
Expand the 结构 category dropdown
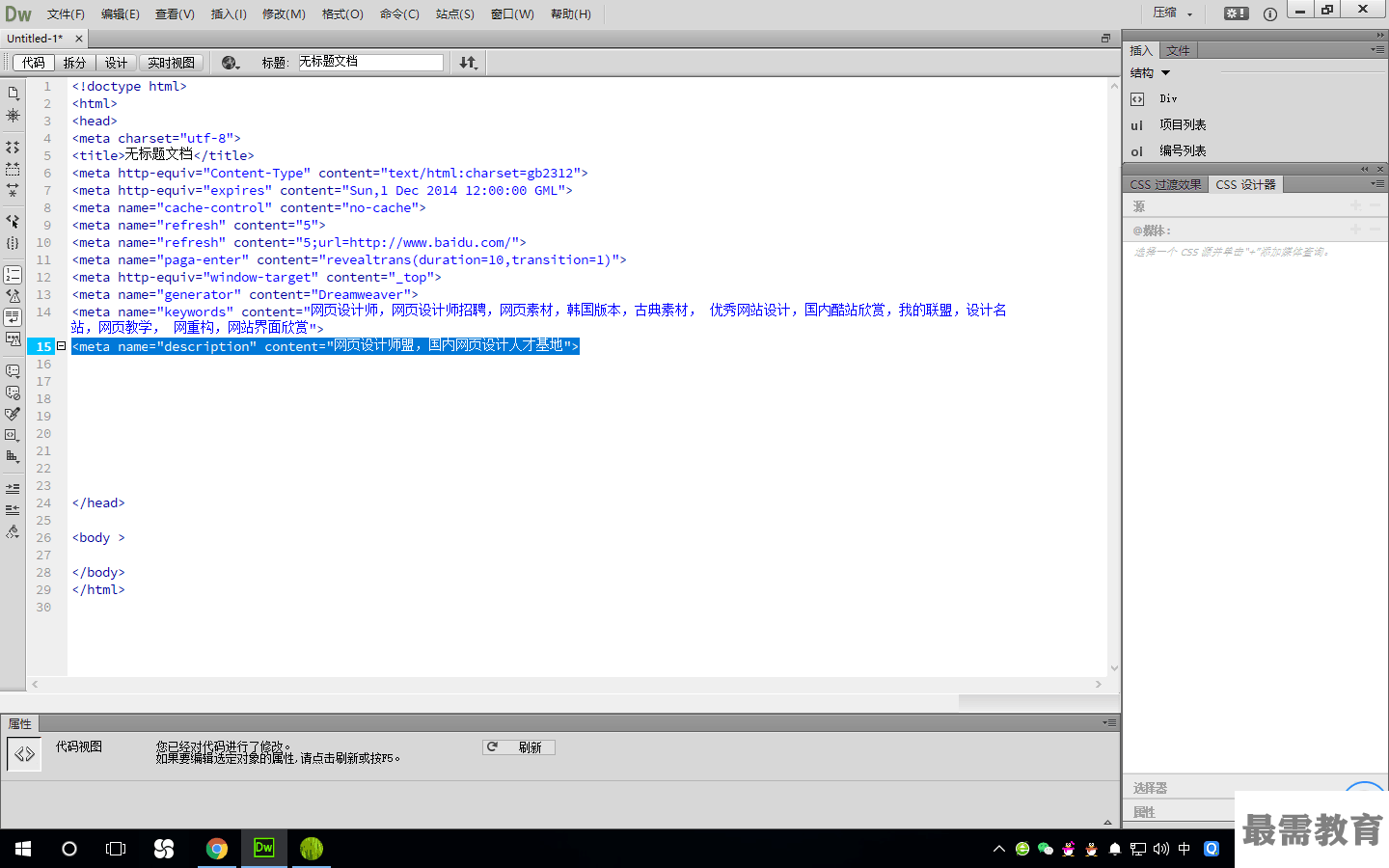click(x=1151, y=73)
